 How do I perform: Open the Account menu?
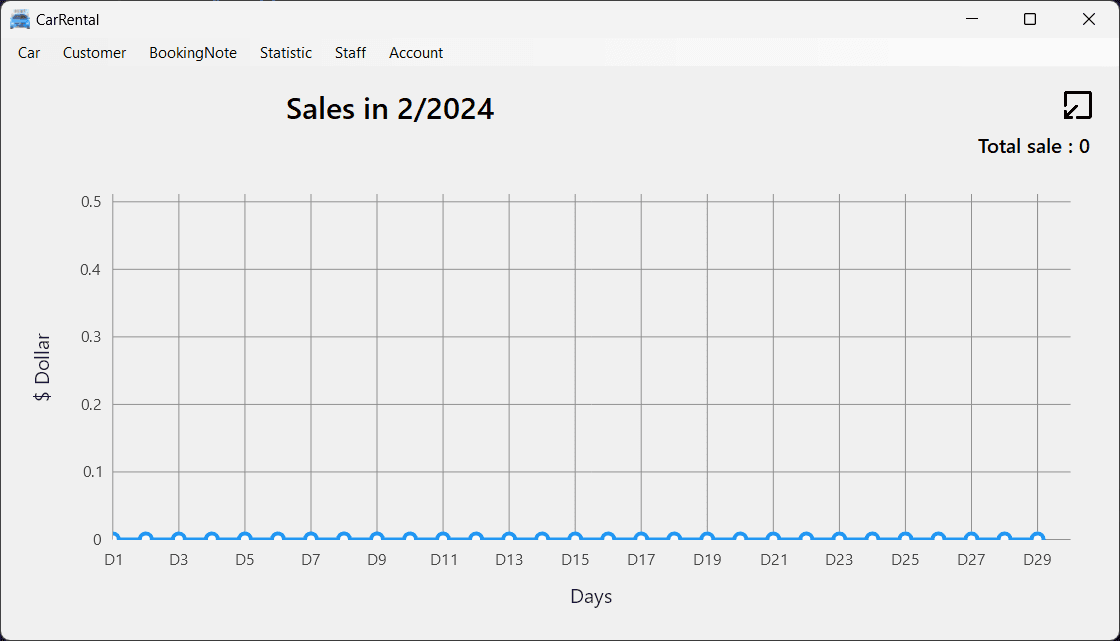pos(416,53)
